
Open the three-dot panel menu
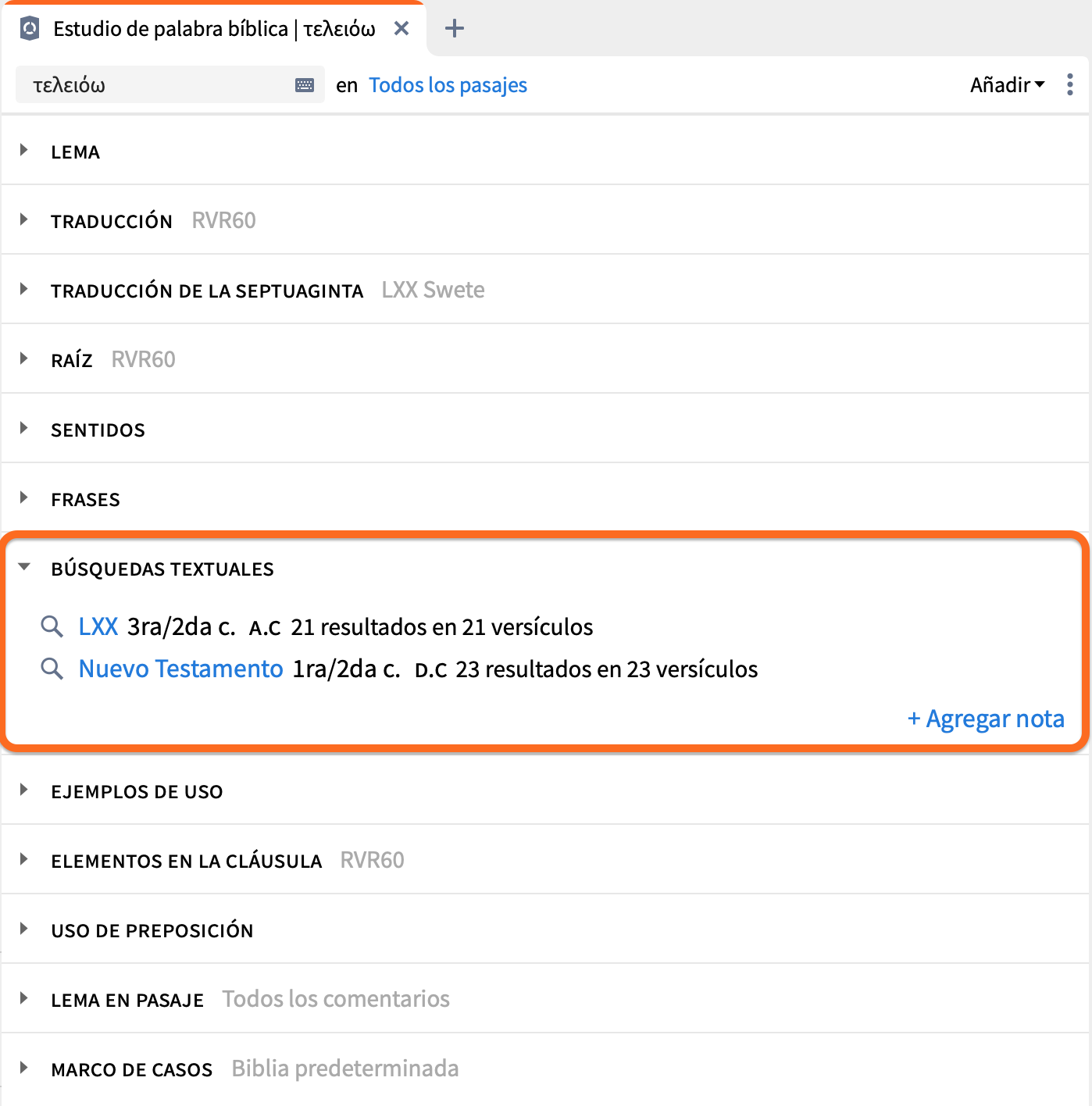(1069, 84)
